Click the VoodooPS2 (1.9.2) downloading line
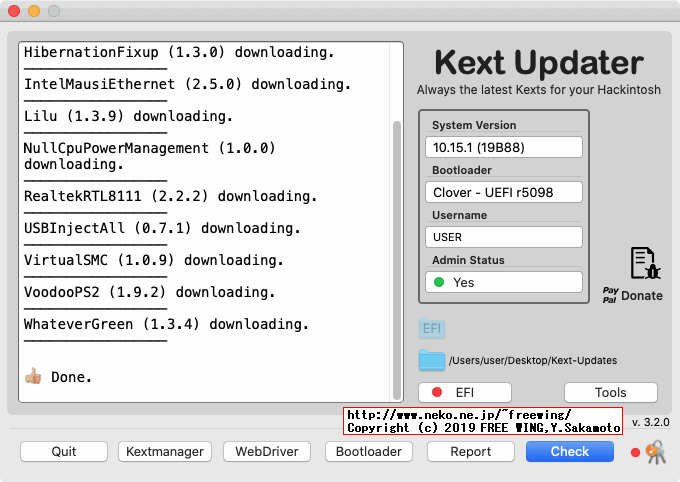 coord(149,292)
